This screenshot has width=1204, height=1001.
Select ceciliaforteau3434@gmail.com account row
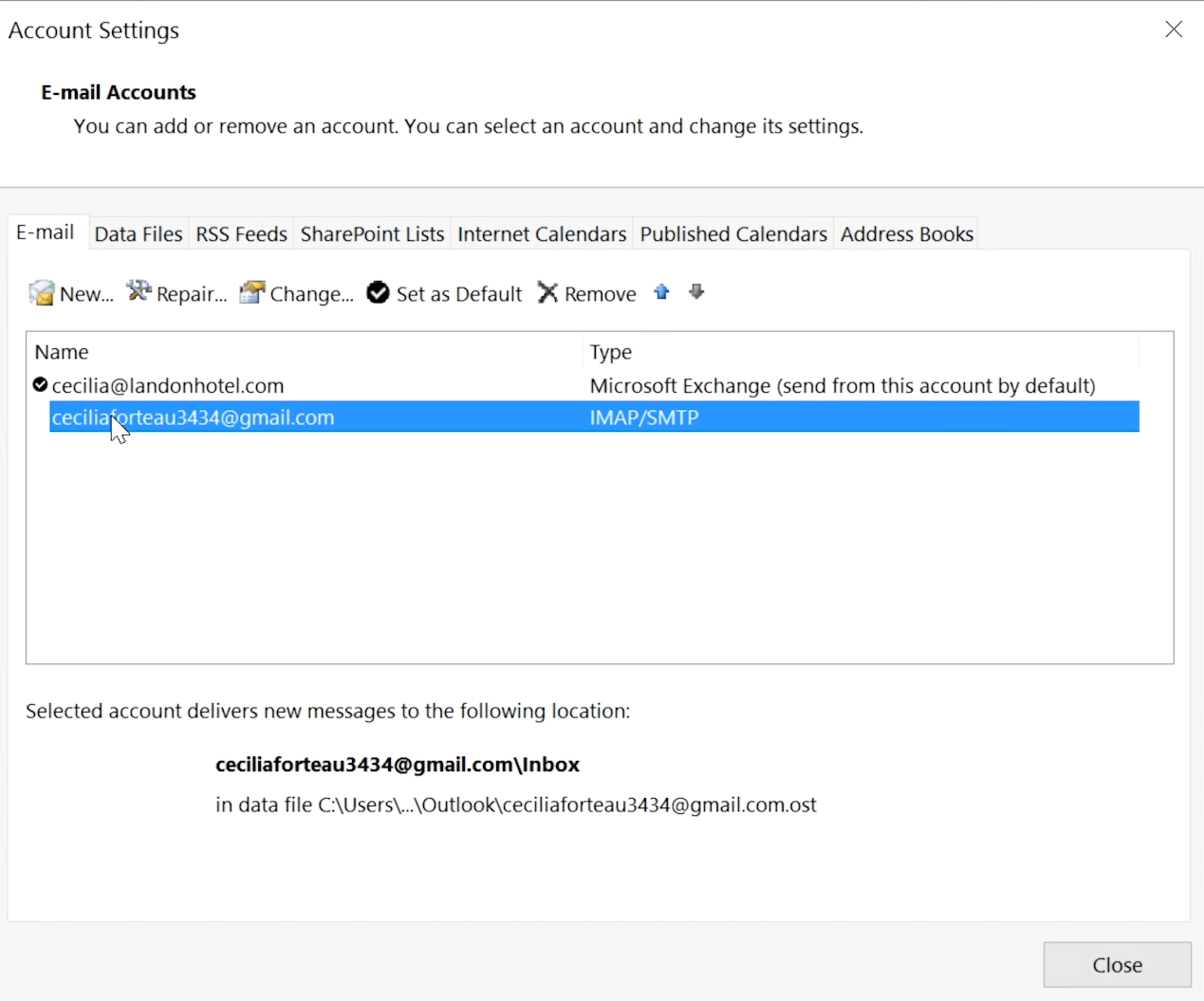point(594,417)
